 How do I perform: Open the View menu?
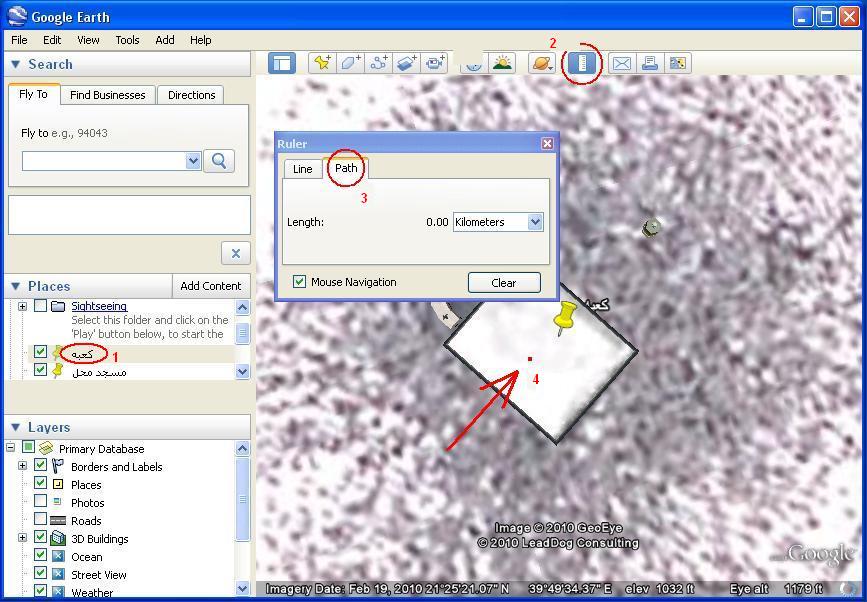pyautogui.click(x=88, y=40)
